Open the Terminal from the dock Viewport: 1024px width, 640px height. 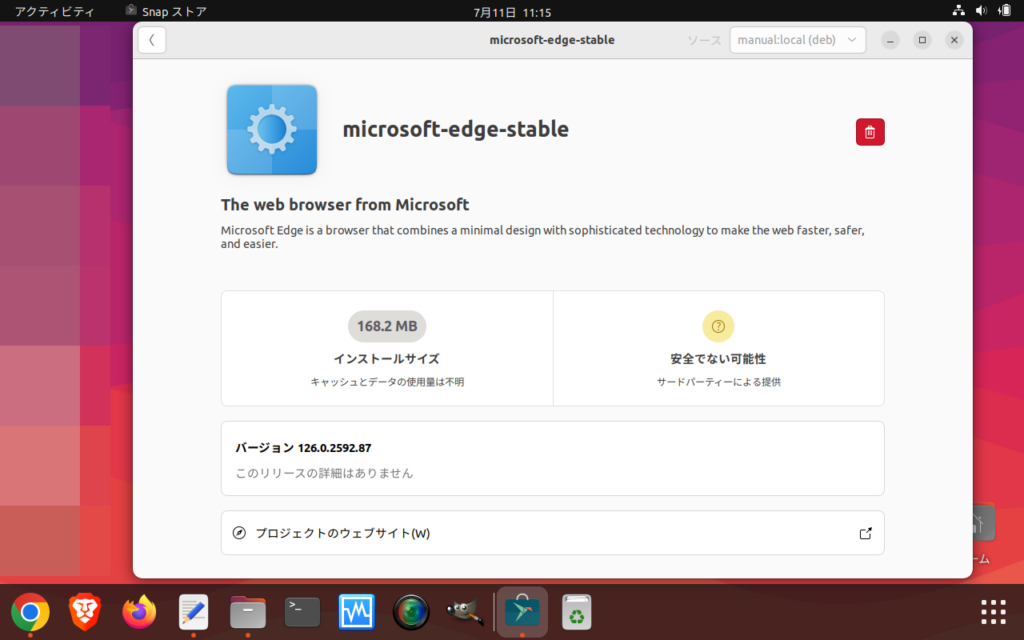[302, 612]
